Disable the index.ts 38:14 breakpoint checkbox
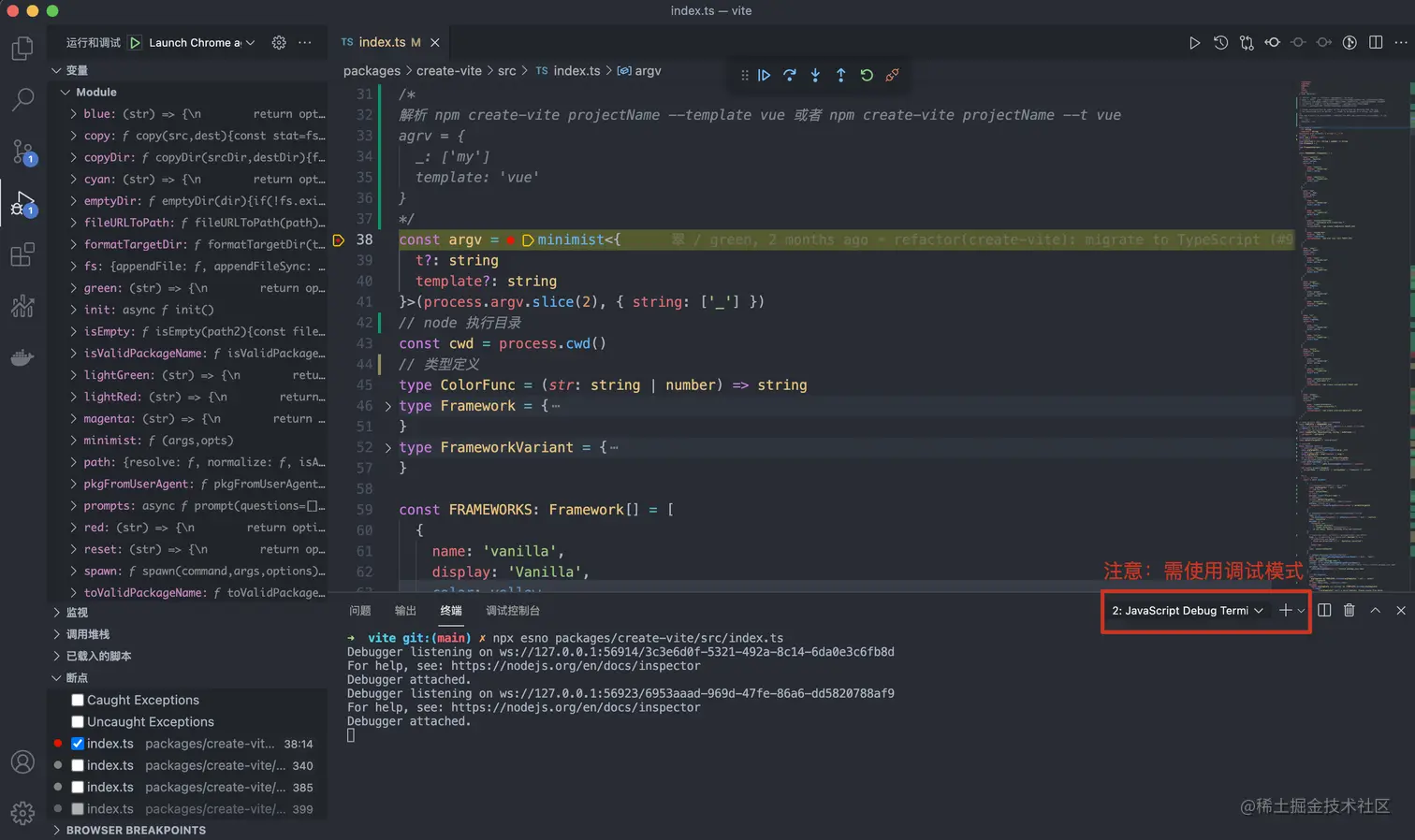This screenshot has height=840, width=1415. [78, 743]
